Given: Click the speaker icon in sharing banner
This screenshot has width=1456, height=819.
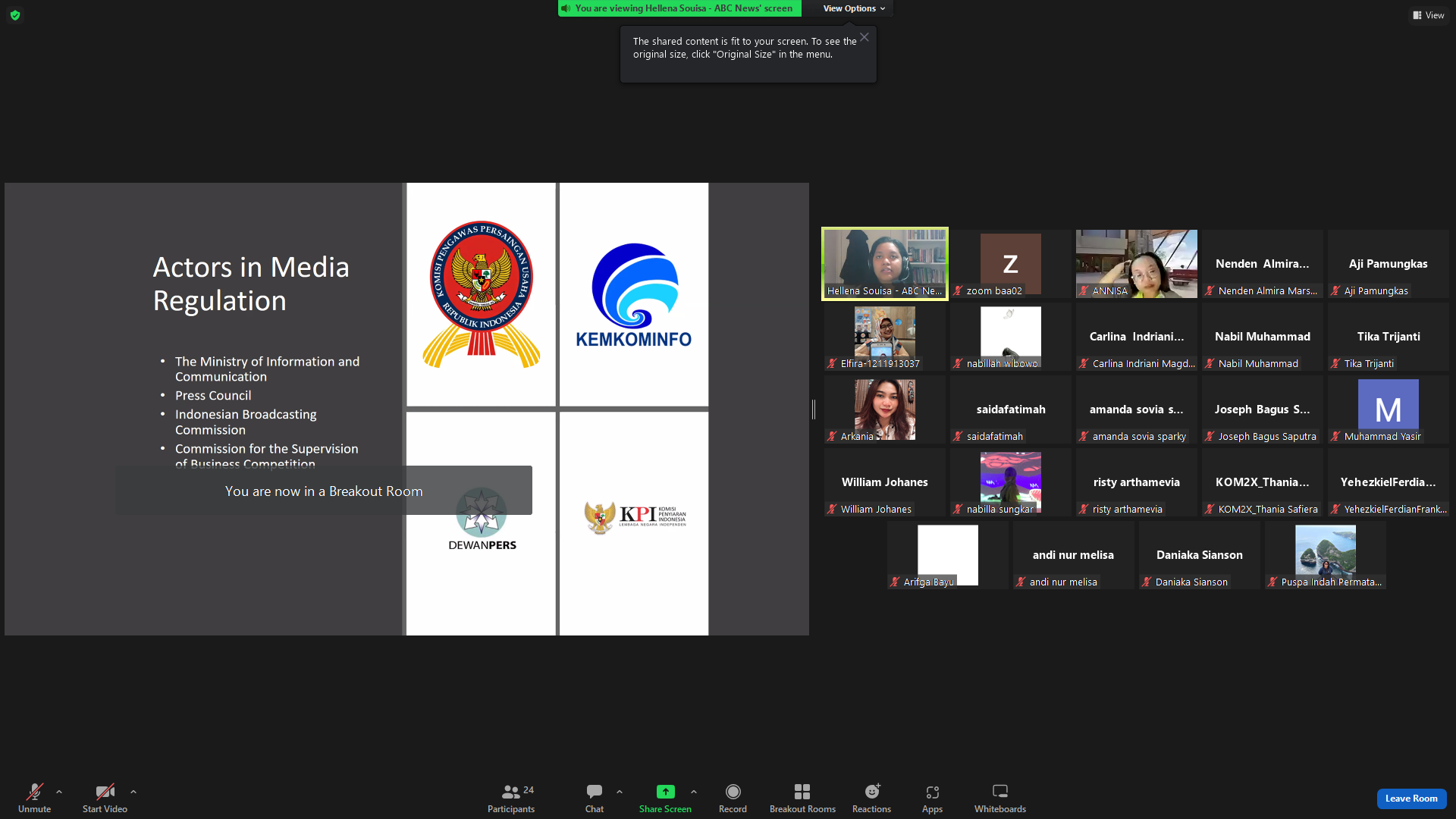Looking at the screenshot, I should (566, 8).
